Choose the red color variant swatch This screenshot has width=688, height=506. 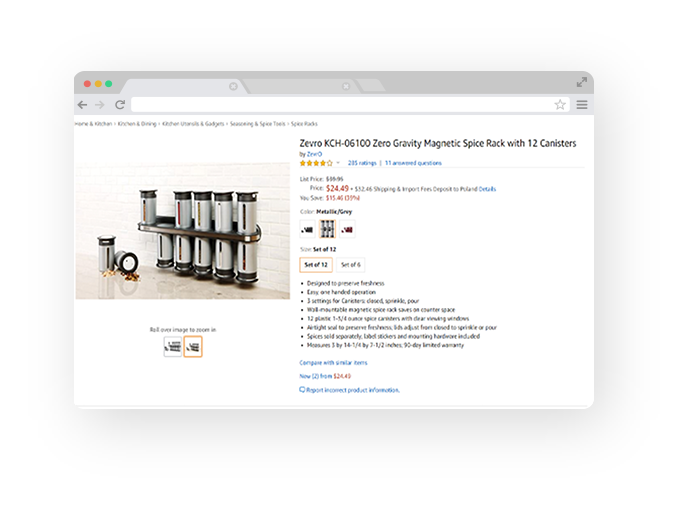pyautogui.click(x=347, y=229)
